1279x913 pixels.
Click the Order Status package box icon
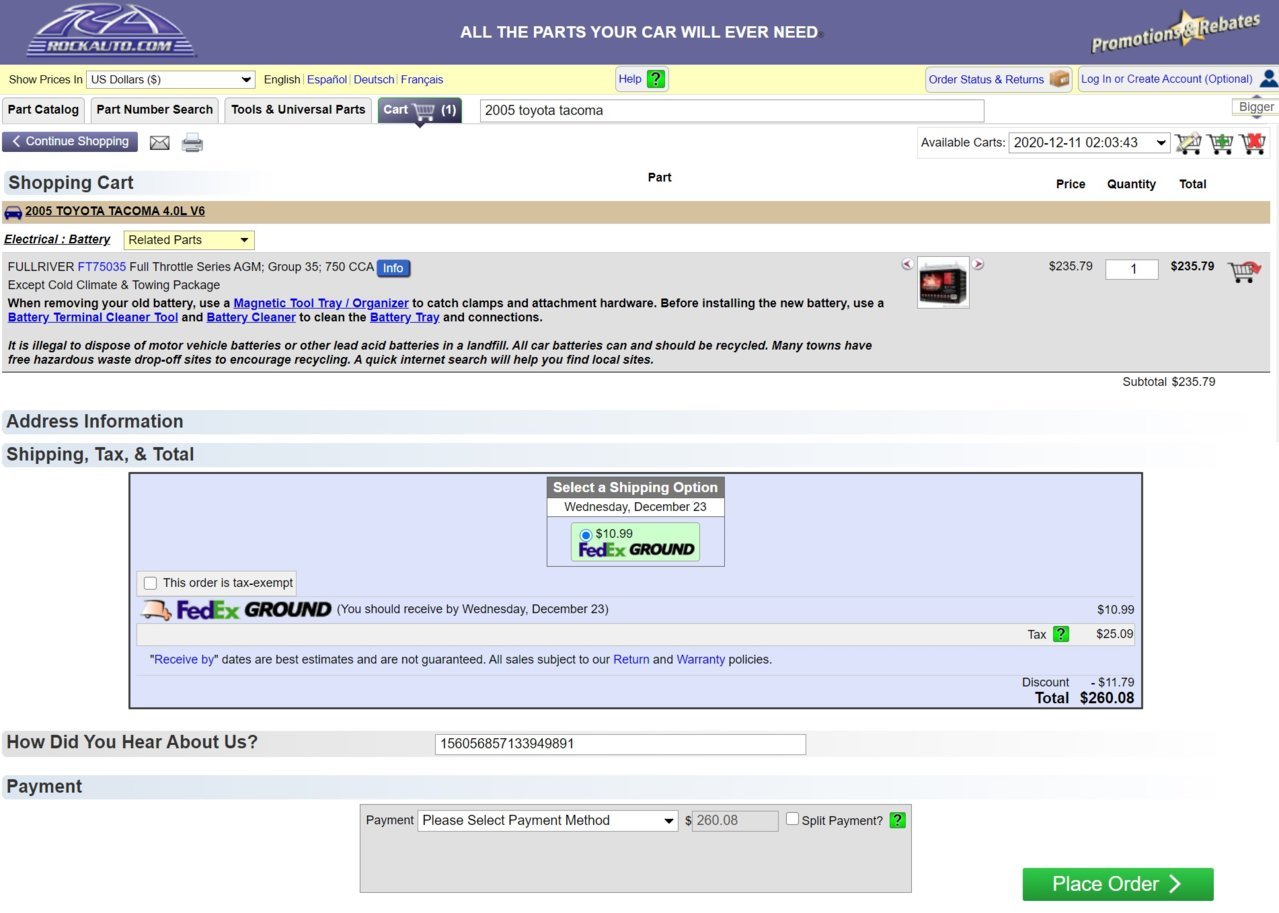(x=1059, y=79)
